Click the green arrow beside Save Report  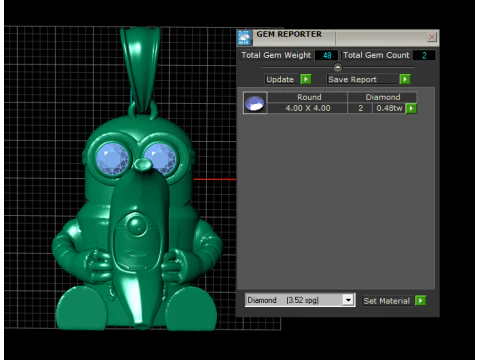click(x=405, y=79)
